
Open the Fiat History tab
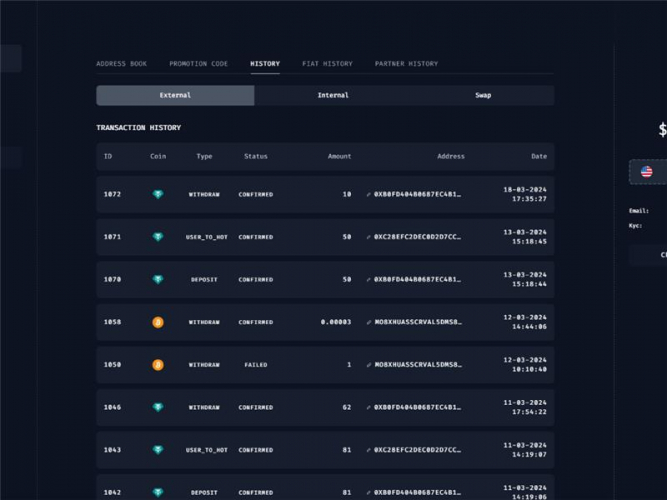(327, 63)
